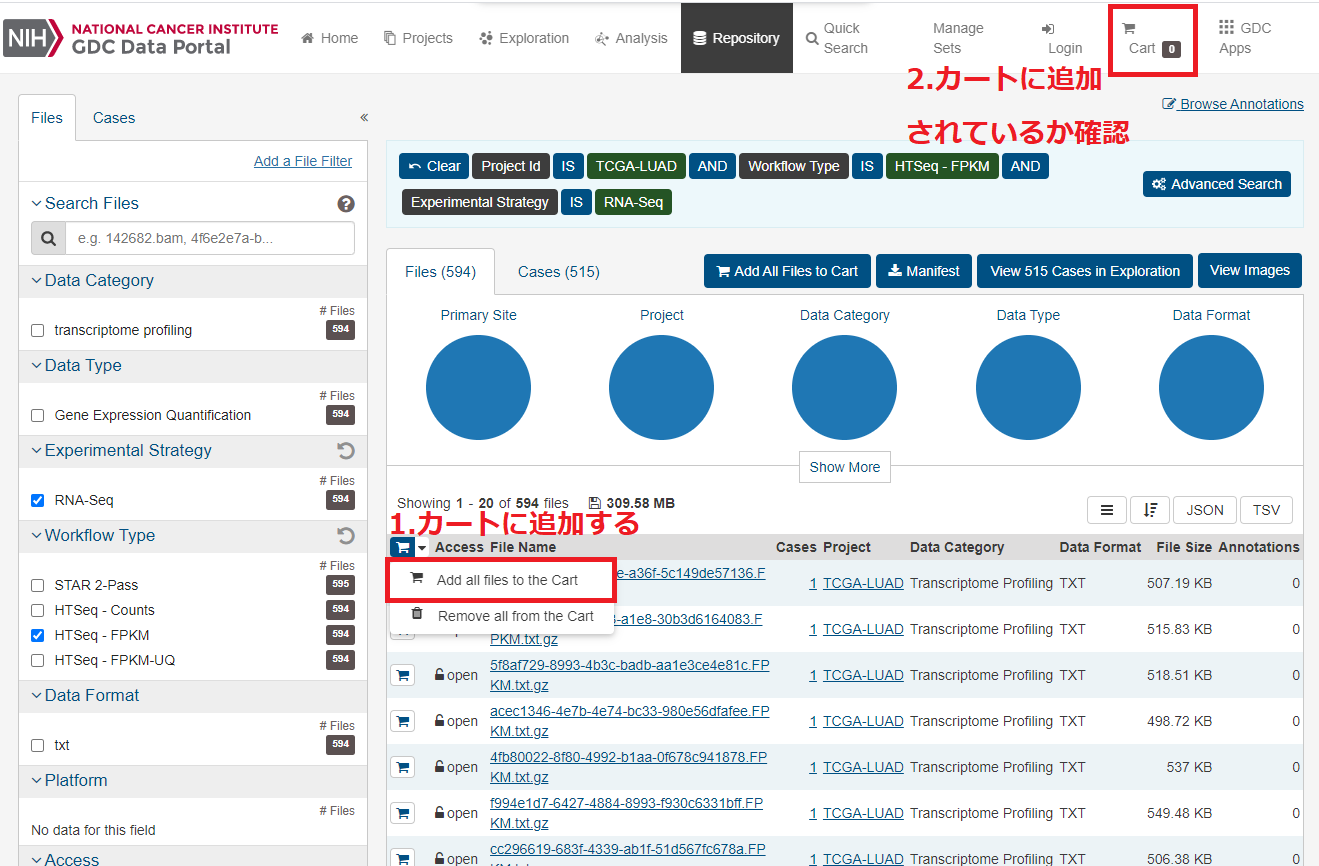Open the Analysis page
The width and height of the screenshot is (1319, 866).
631,38
